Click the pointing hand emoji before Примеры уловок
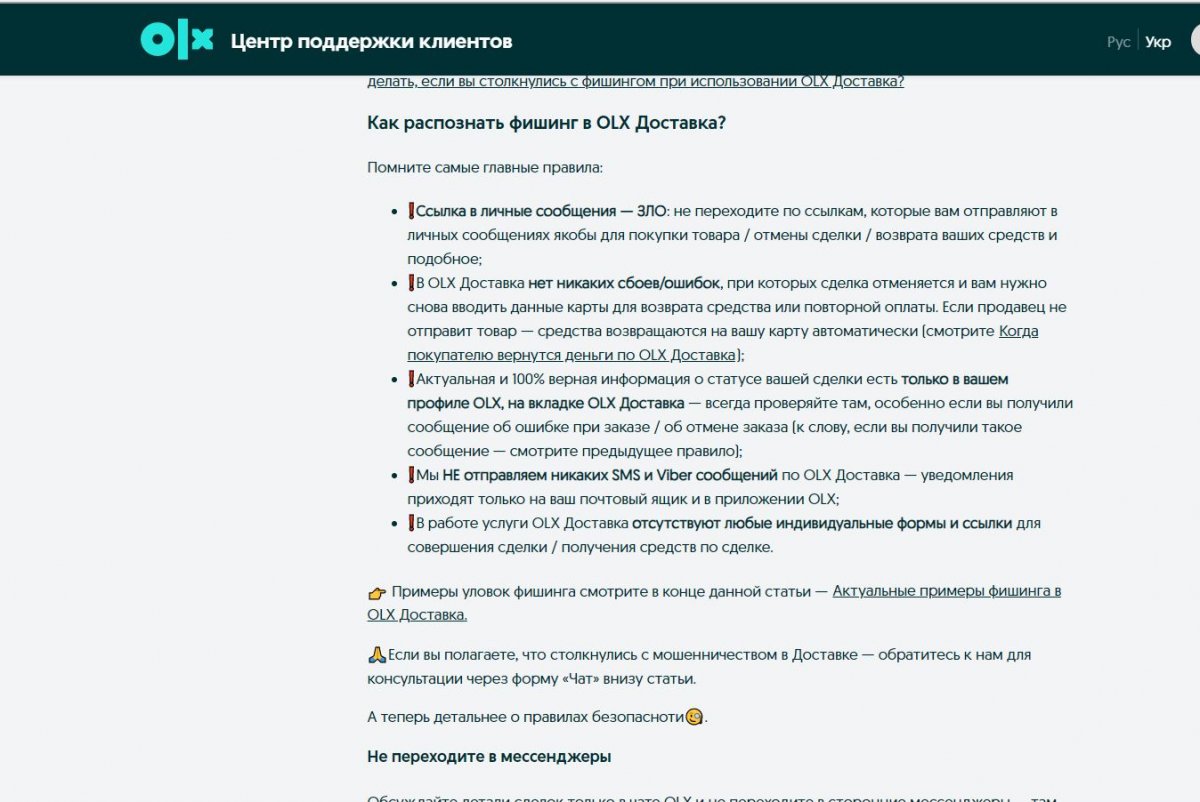 coord(377,592)
